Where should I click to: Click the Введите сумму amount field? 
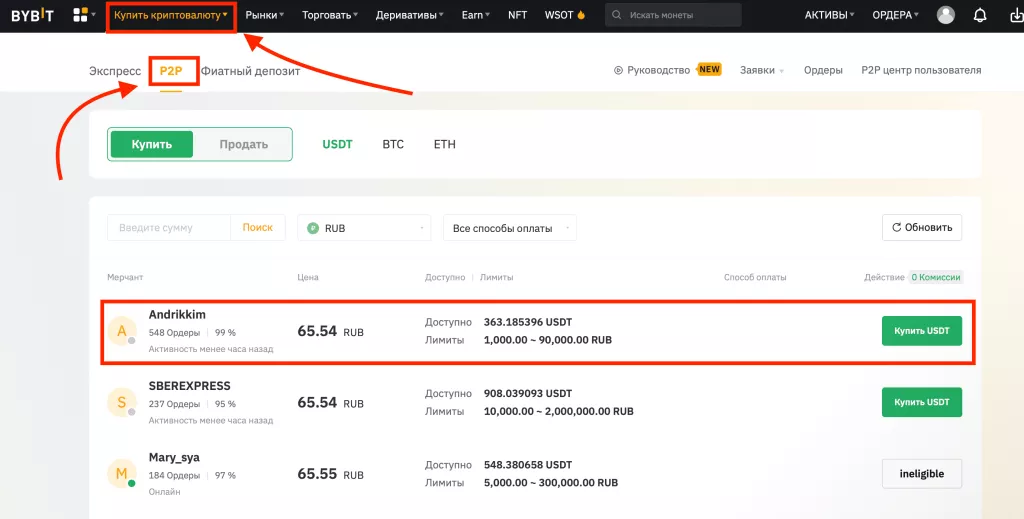point(168,228)
